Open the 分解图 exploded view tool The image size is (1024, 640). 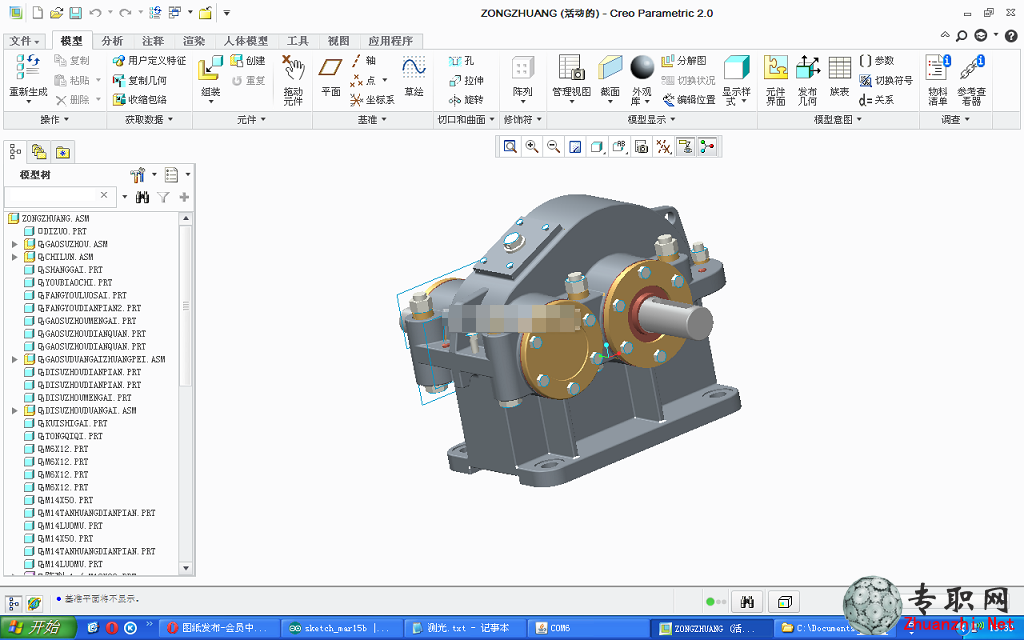tap(684, 61)
